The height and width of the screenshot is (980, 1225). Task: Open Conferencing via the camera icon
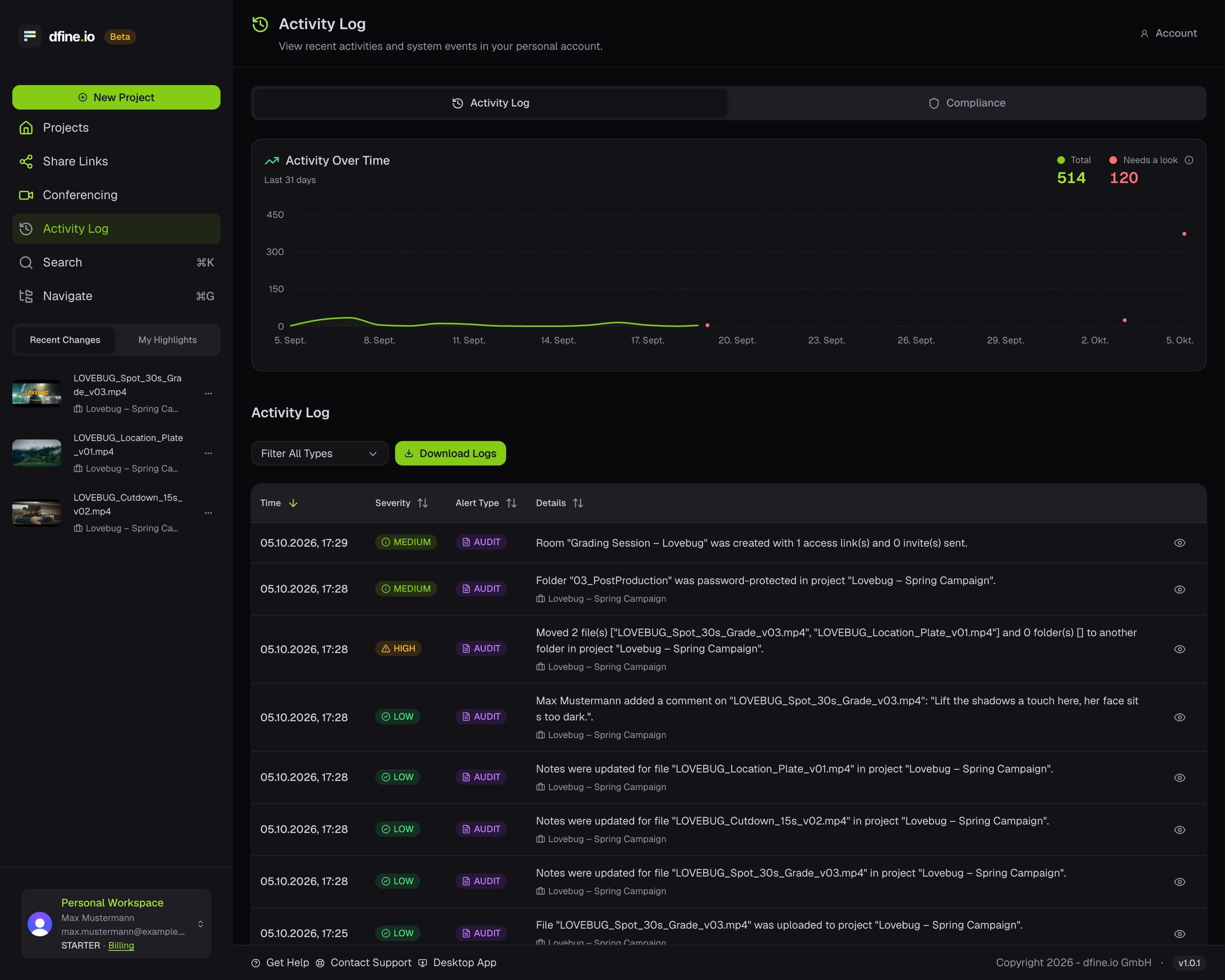(x=26, y=195)
